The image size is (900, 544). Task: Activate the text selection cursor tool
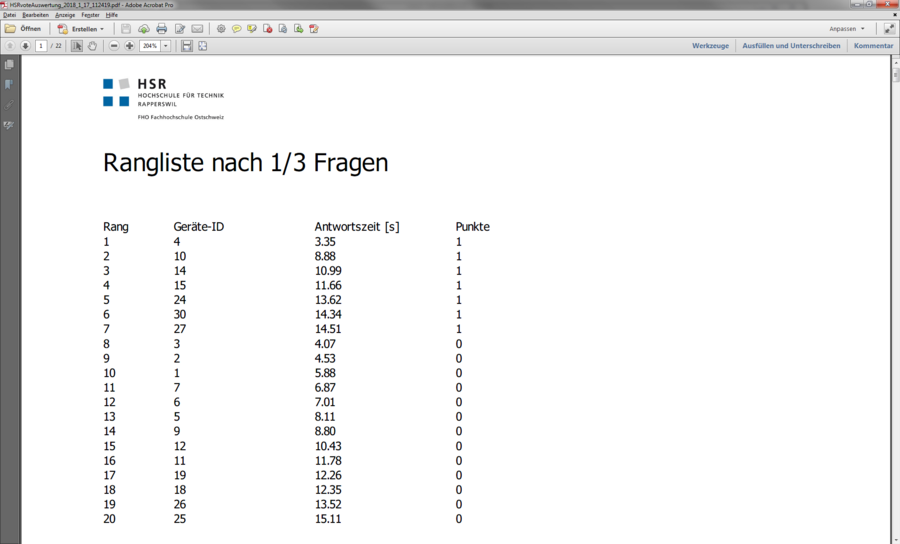pos(77,46)
